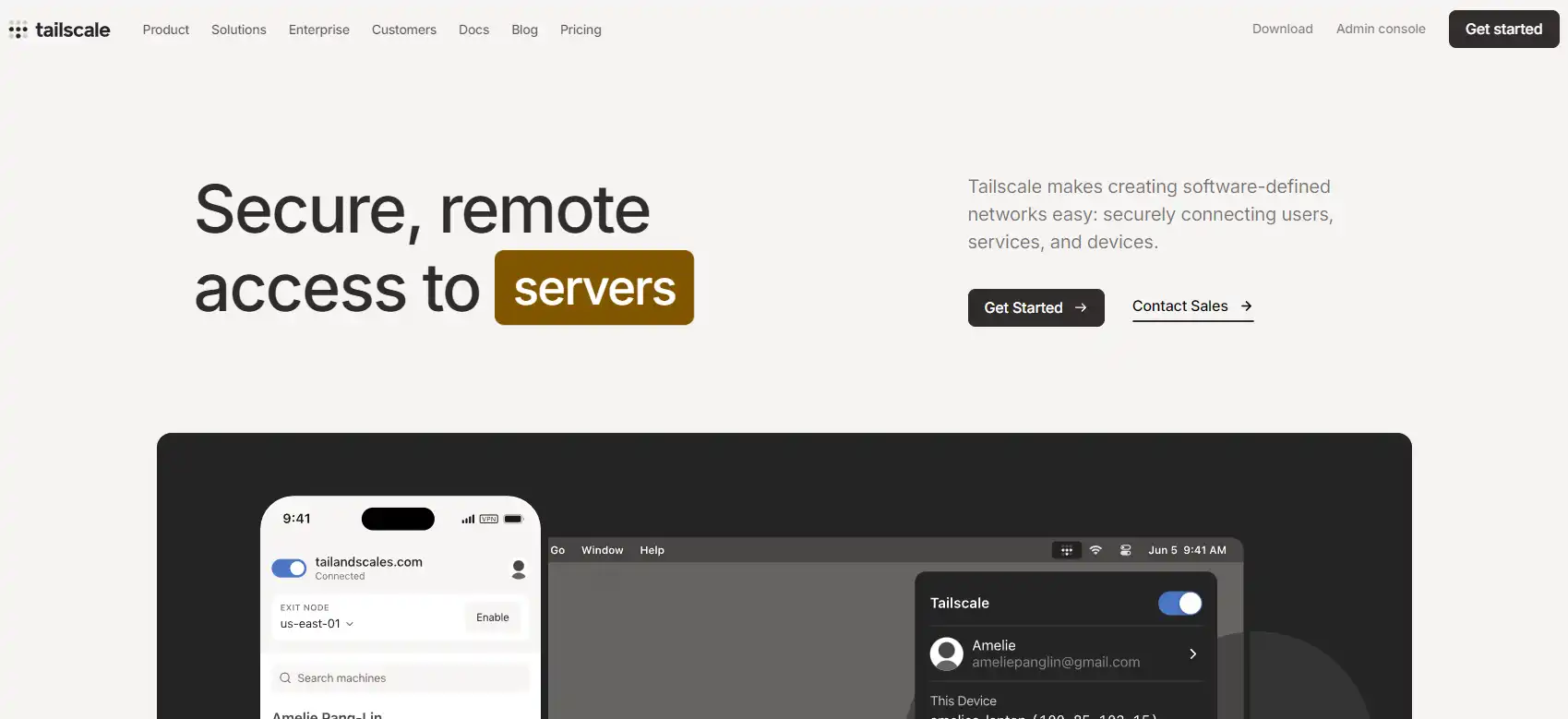Click the phone account profile icon
1568x719 pixels.
[519, 569]
